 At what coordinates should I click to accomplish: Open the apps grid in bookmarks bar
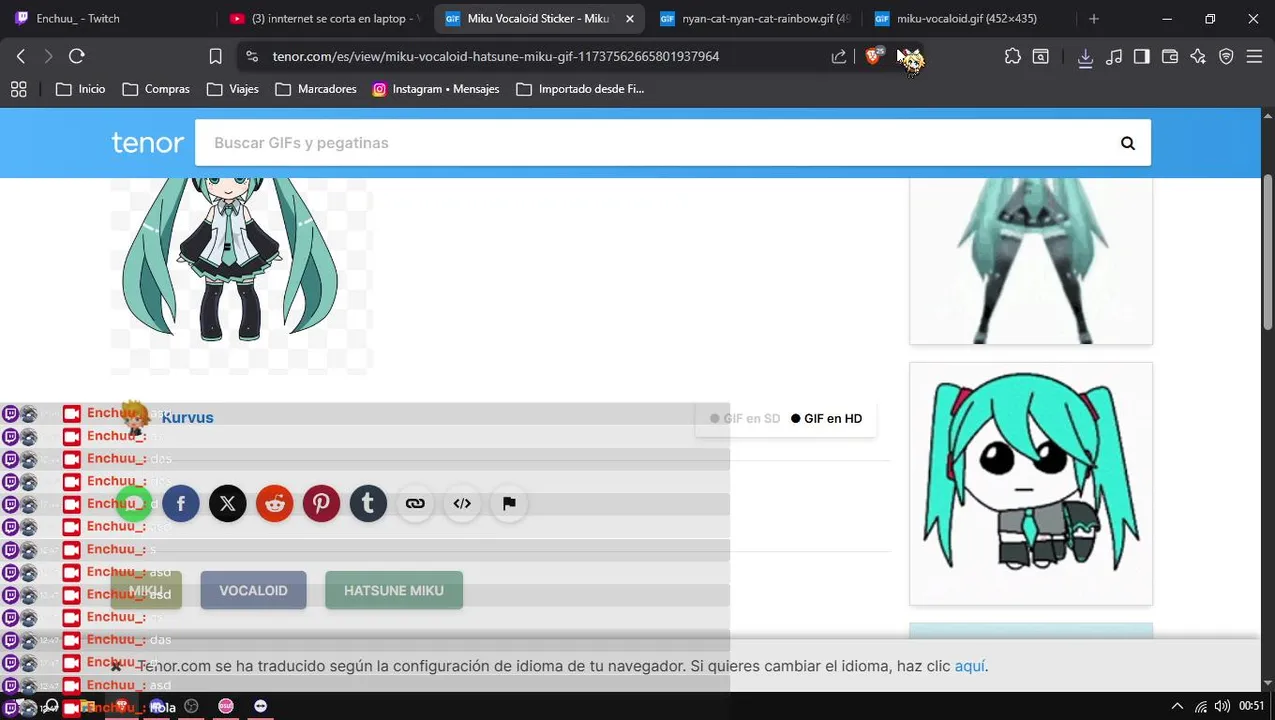tap(18, 89)
